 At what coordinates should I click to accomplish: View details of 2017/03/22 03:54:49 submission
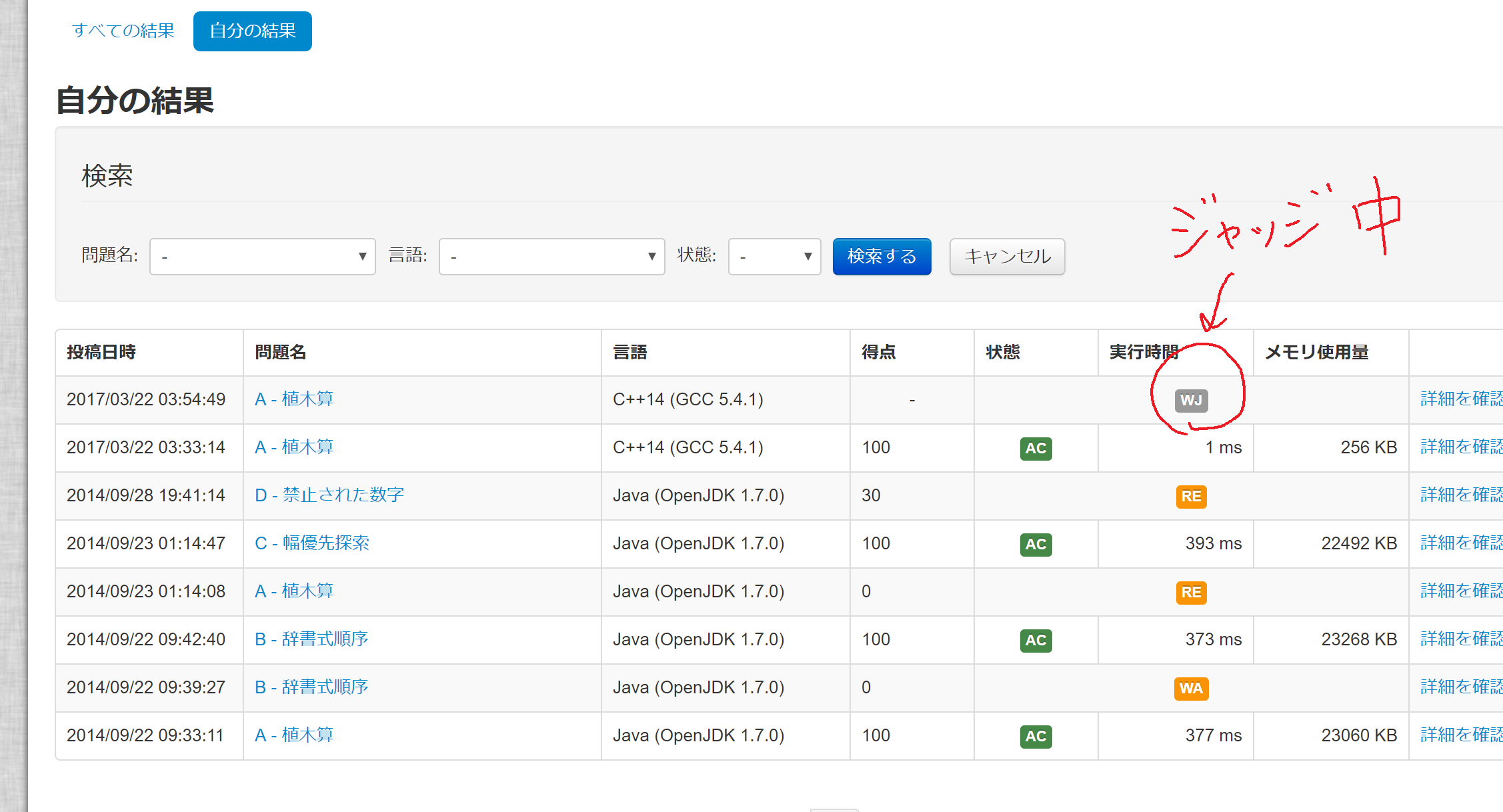(1461, 399)
